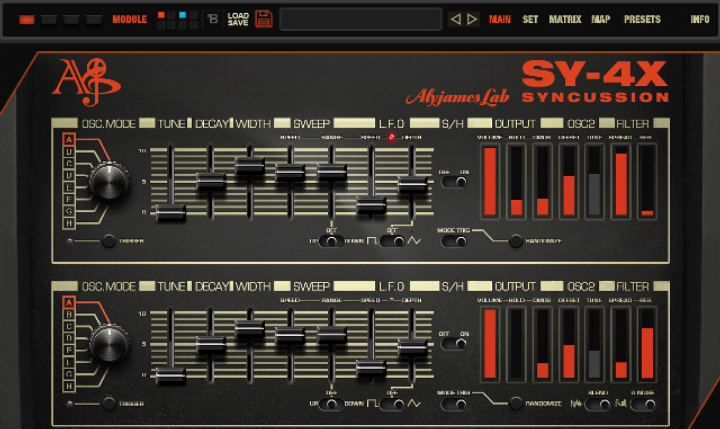Click upper module osc mode rotary knob
This screenshot has width=720, height=429.
pyautogui.click(x=109, y=182)
